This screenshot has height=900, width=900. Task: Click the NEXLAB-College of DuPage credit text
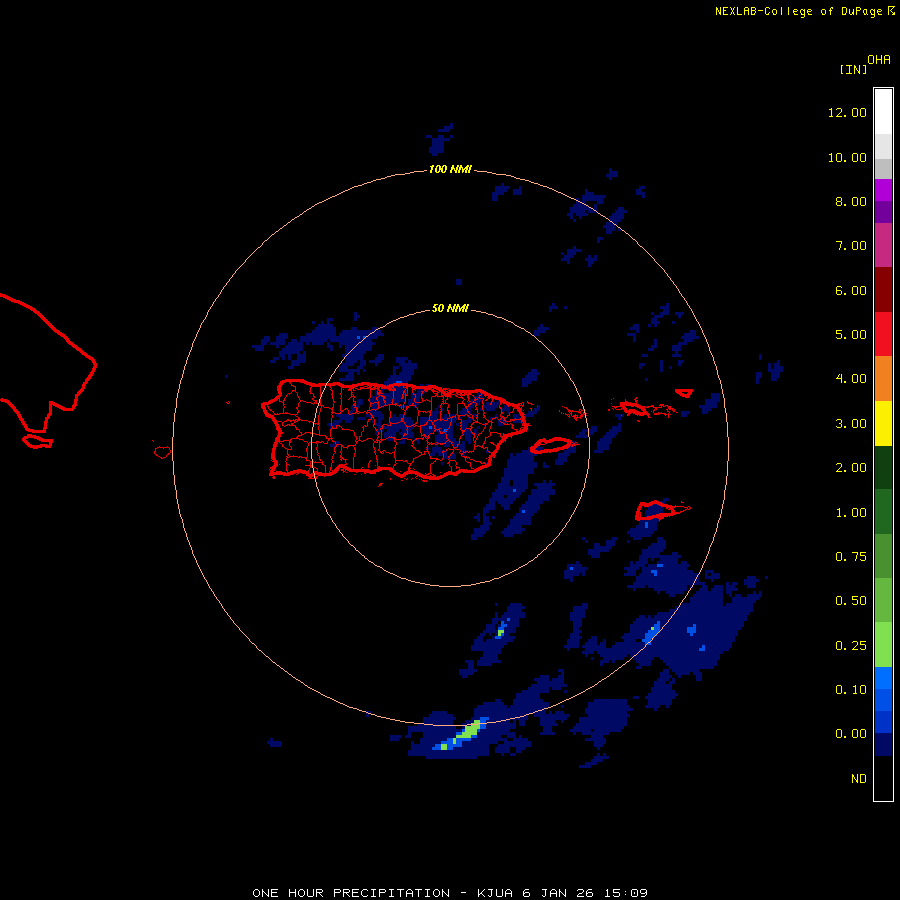pos(804,11)
